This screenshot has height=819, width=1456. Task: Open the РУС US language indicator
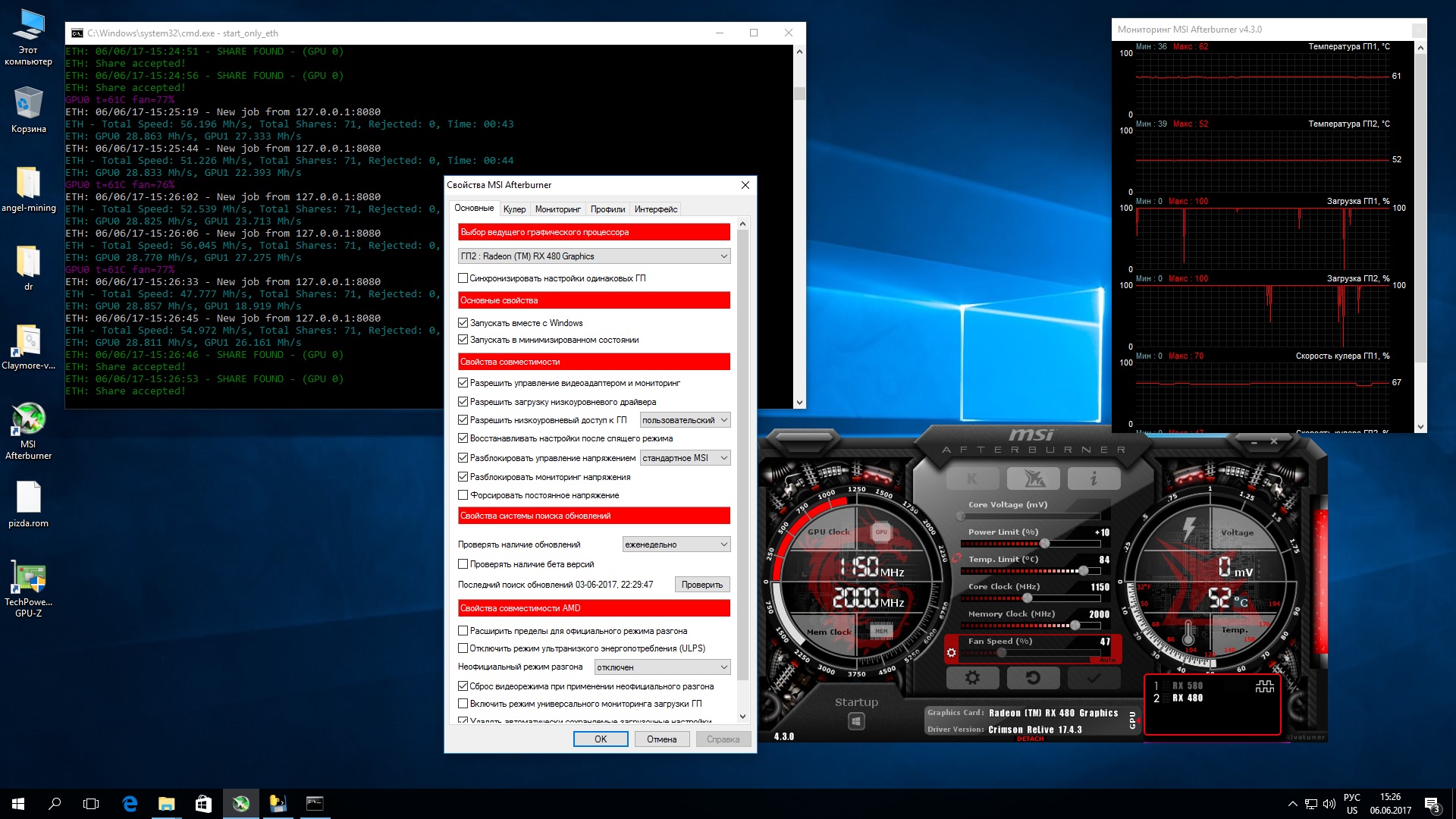pyautogui.click(x=1351, y=804)
